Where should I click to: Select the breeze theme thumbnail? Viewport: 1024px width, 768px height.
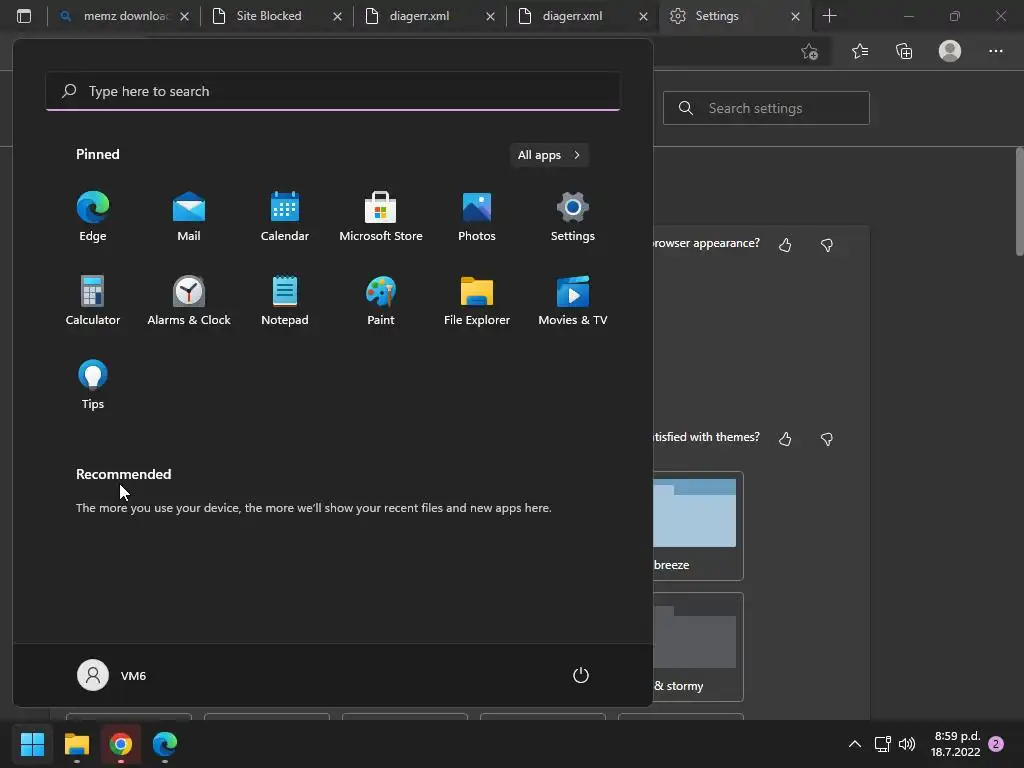pos(697,526)
